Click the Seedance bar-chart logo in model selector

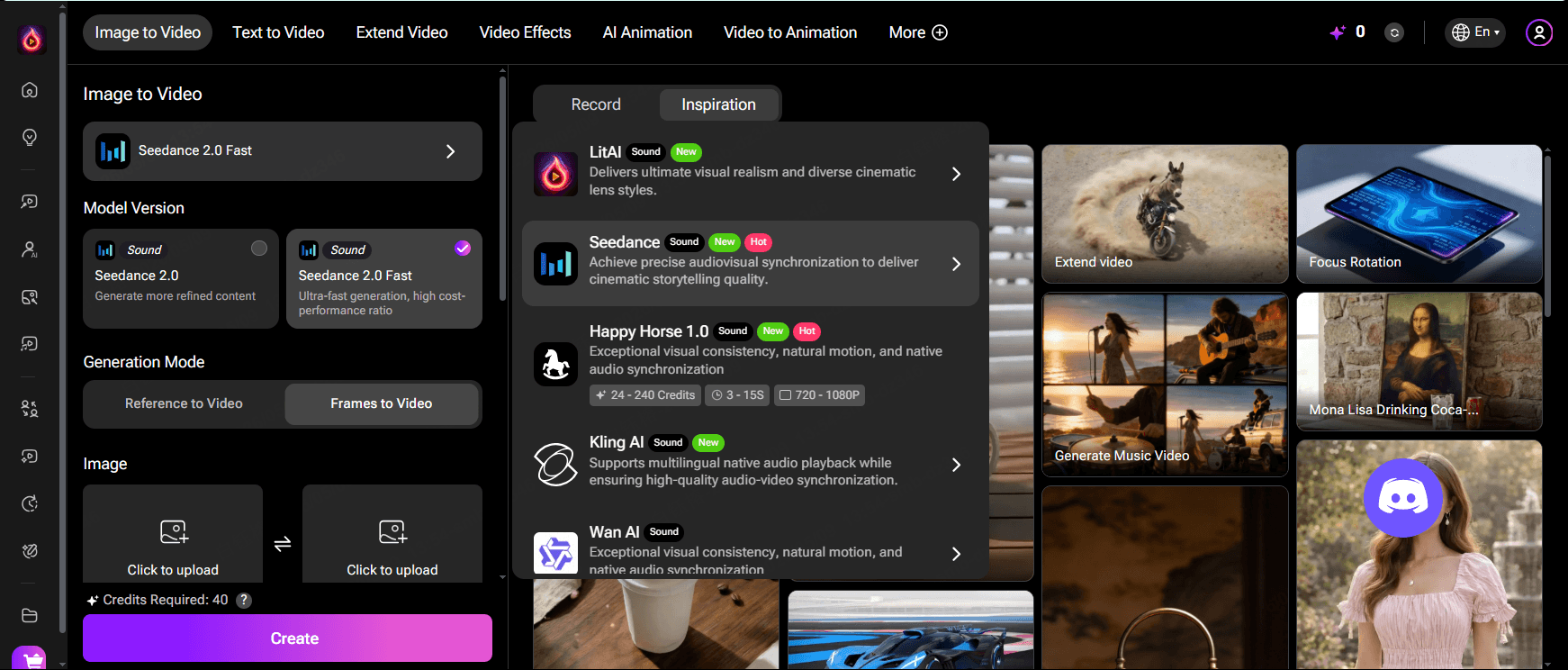click(x=113, y=151)
